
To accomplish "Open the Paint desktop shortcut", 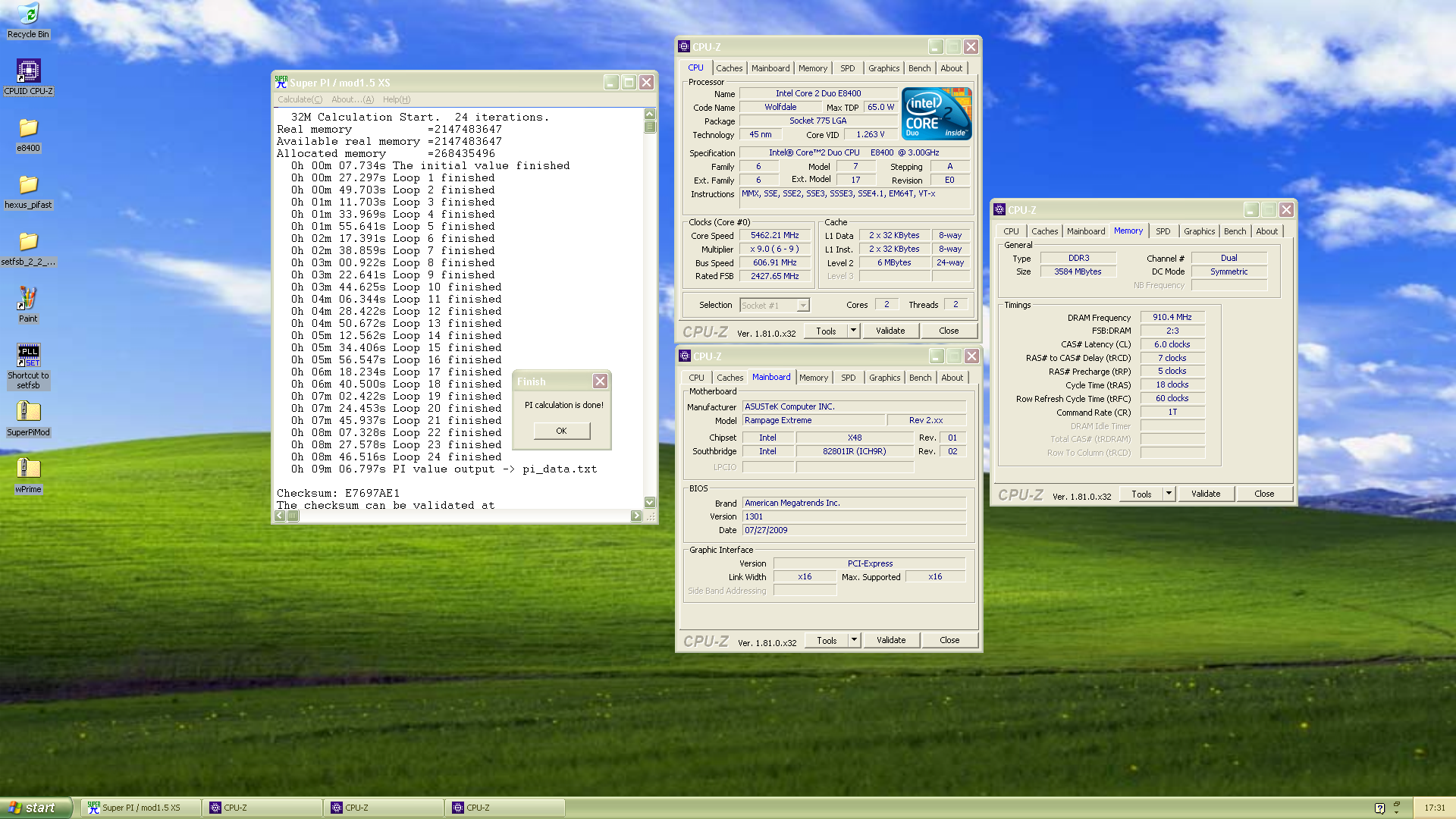I will click(28, 305).
